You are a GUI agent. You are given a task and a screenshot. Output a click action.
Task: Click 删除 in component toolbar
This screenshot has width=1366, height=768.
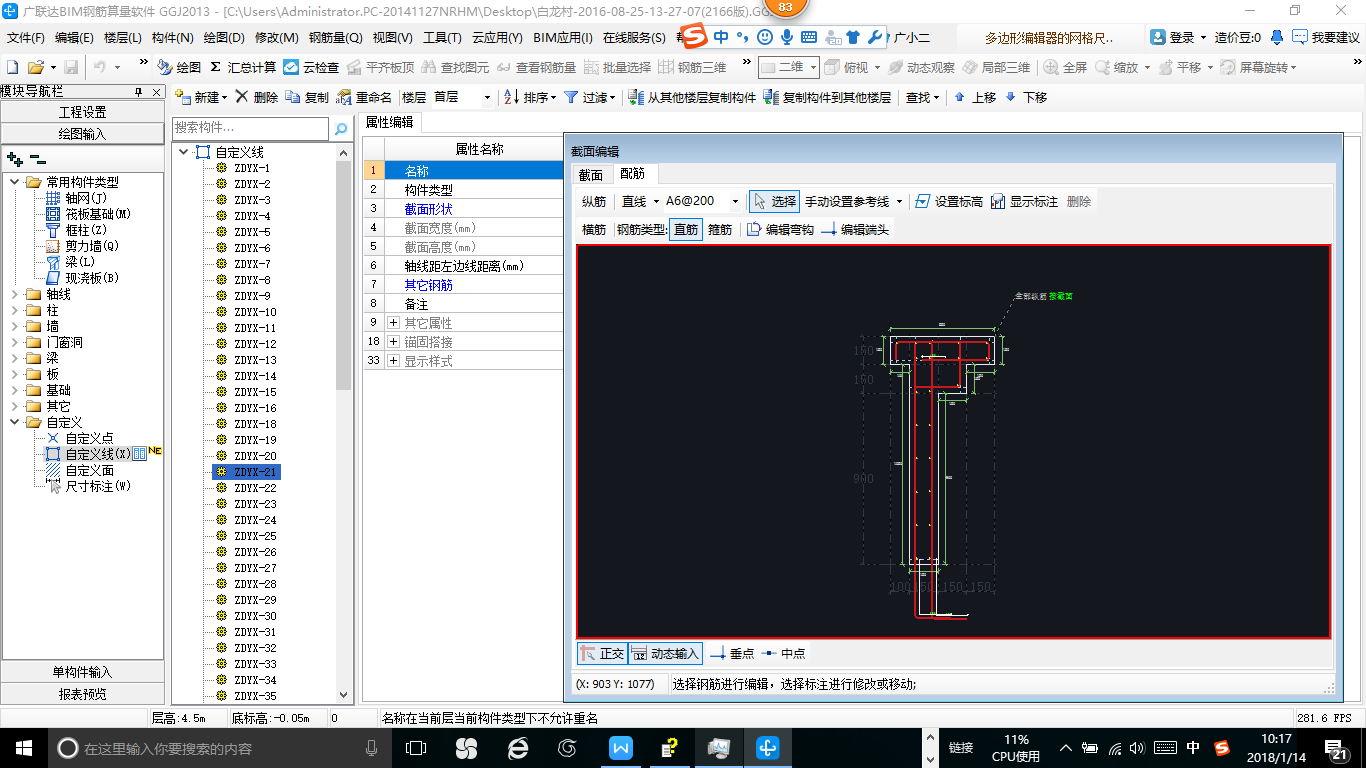(257, 97)
